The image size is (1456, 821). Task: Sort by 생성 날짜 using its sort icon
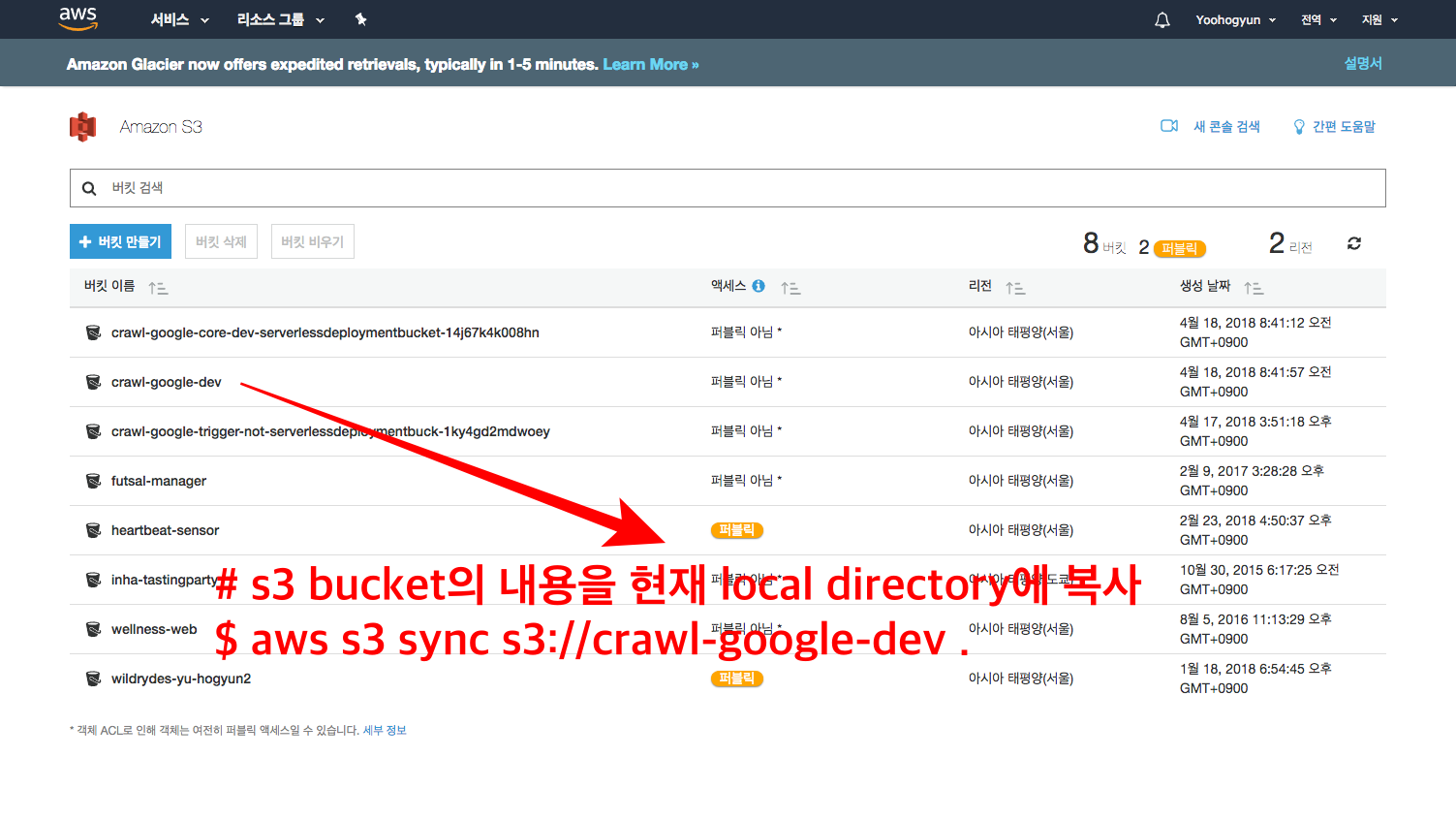tap(1254, 288)
